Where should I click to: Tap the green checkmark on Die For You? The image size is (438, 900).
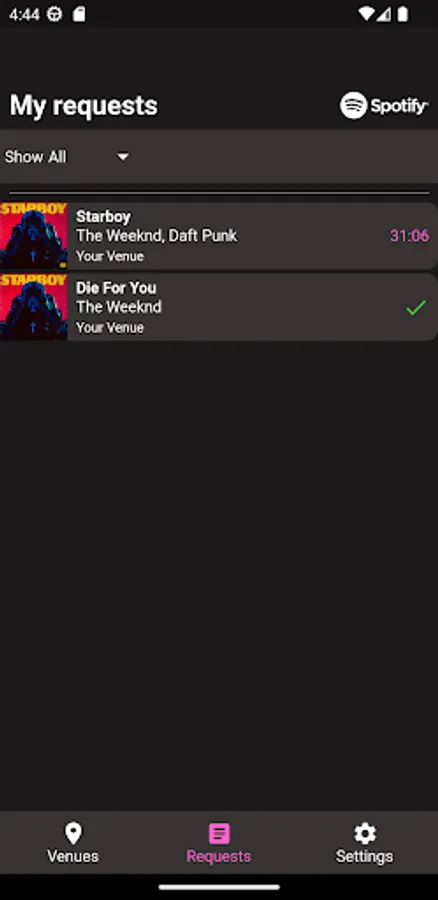(x=416, y=308)
